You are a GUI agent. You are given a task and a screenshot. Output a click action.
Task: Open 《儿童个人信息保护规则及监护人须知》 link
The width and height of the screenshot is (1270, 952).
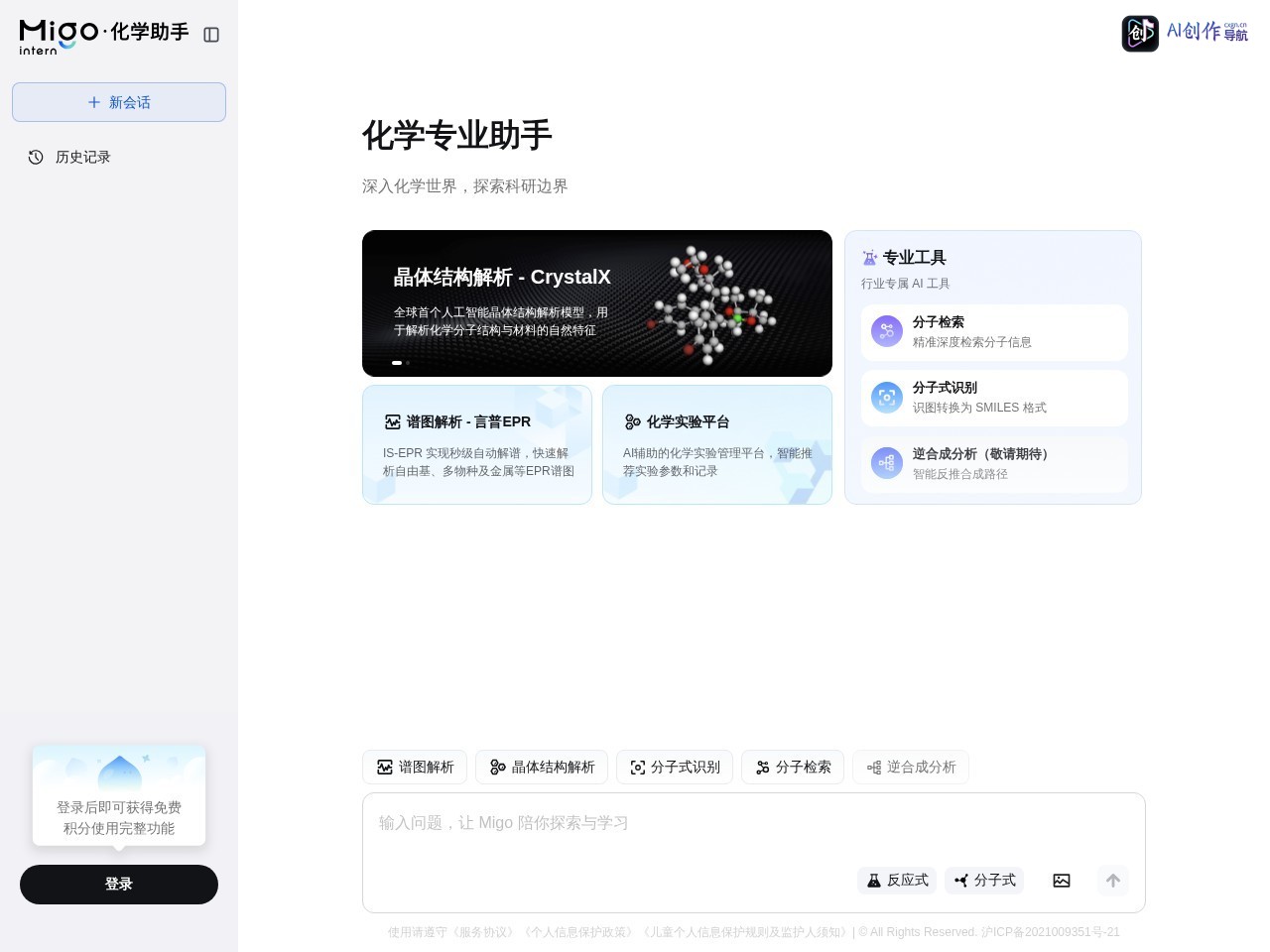[x=745, y=932]
